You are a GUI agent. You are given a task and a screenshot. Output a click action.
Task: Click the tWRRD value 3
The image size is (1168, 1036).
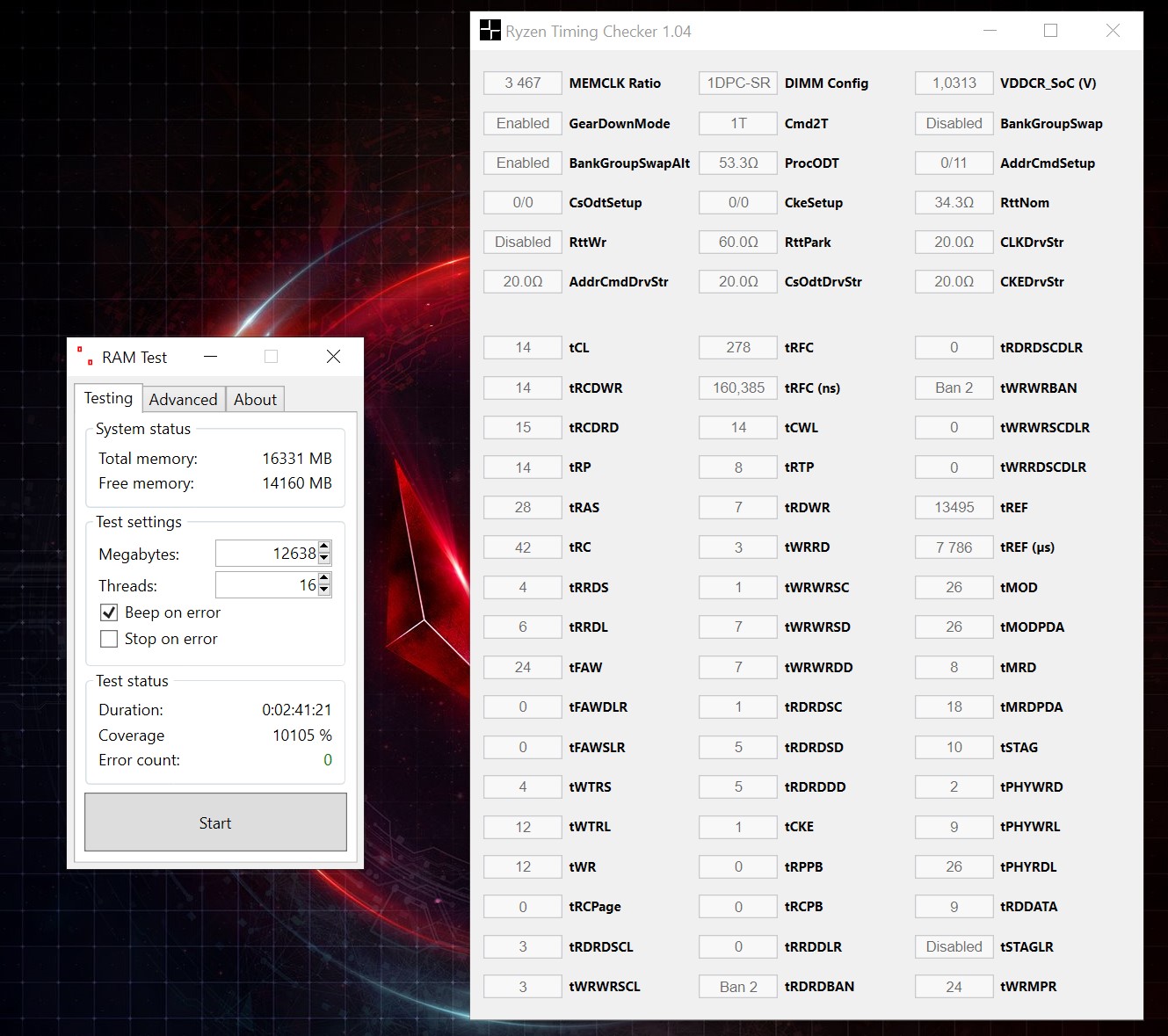tap(738, 547)
